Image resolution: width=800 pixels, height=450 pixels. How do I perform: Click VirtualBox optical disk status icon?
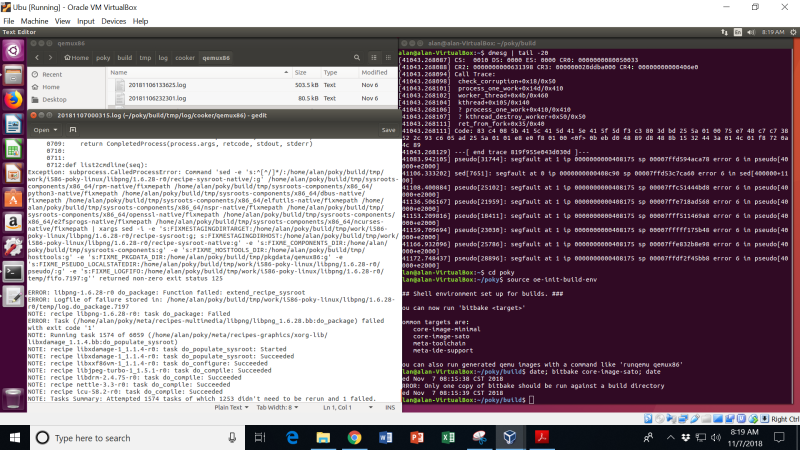[660, 419]
